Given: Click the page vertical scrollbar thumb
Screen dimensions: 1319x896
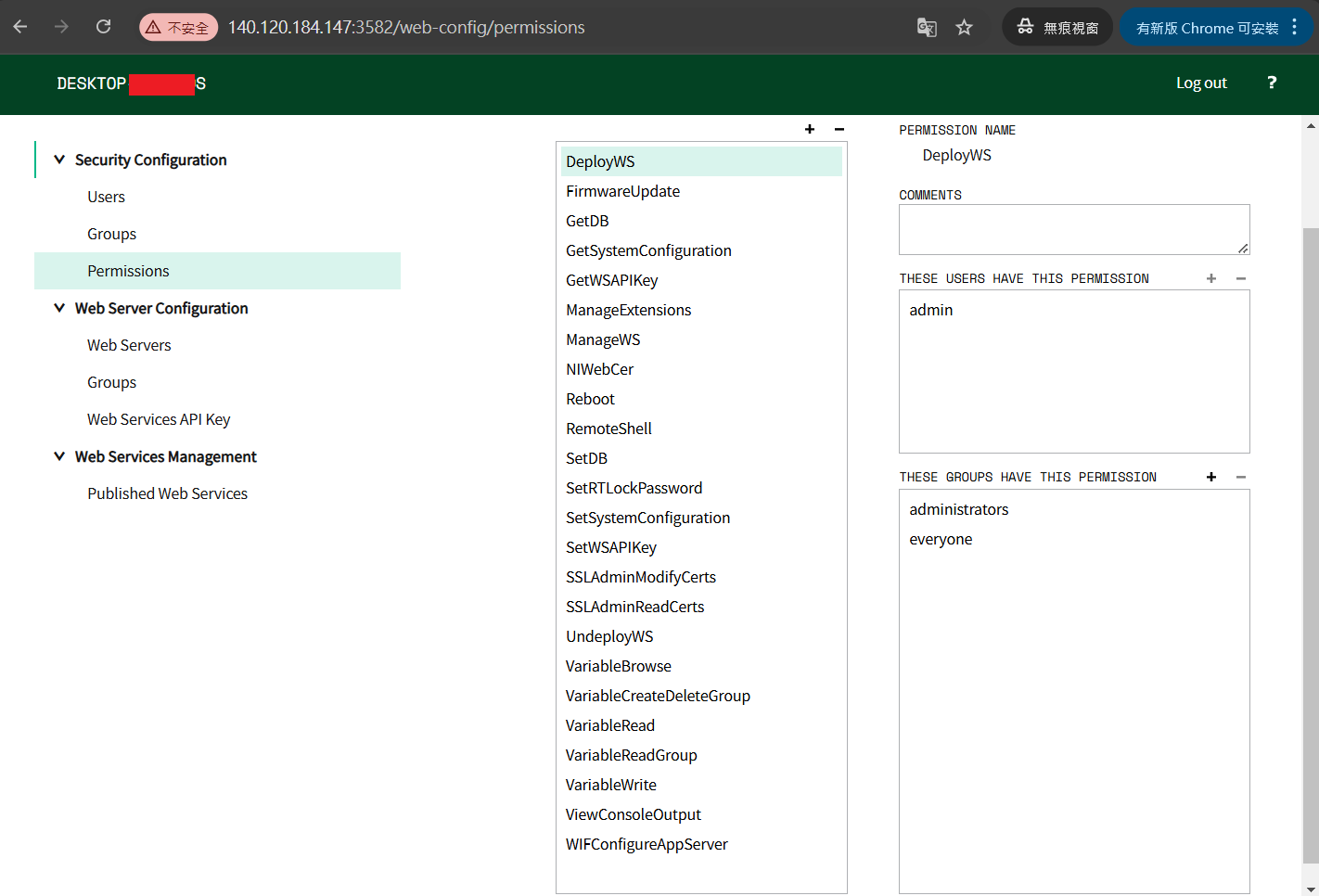Looking at the screenshot, I should pyautogui.click(x=1311, y=545).
